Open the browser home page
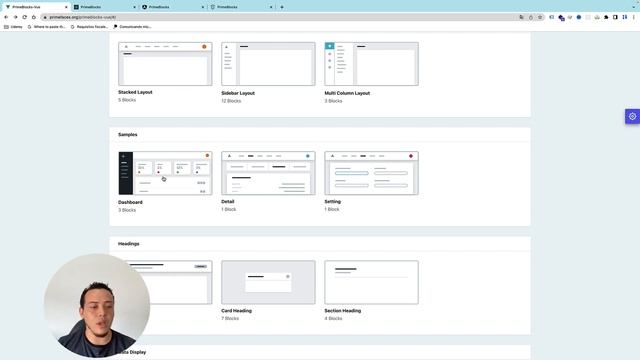 pyautogui.click(x=34, y=17)
